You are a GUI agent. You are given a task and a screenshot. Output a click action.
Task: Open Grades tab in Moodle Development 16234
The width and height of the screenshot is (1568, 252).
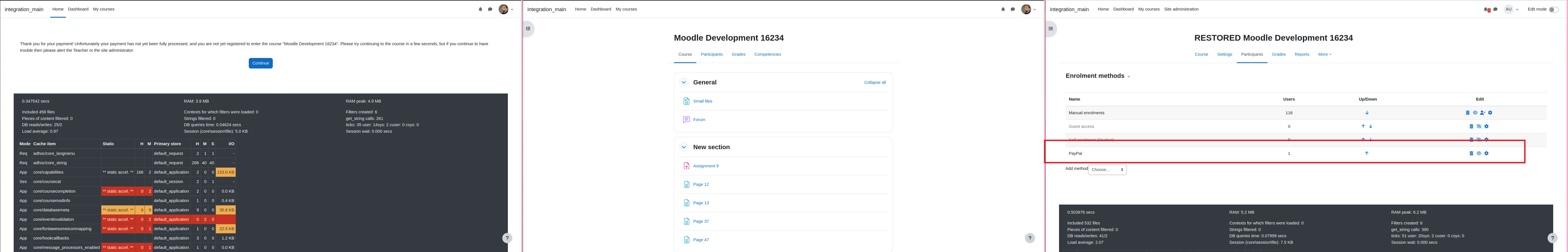point(738,55)
